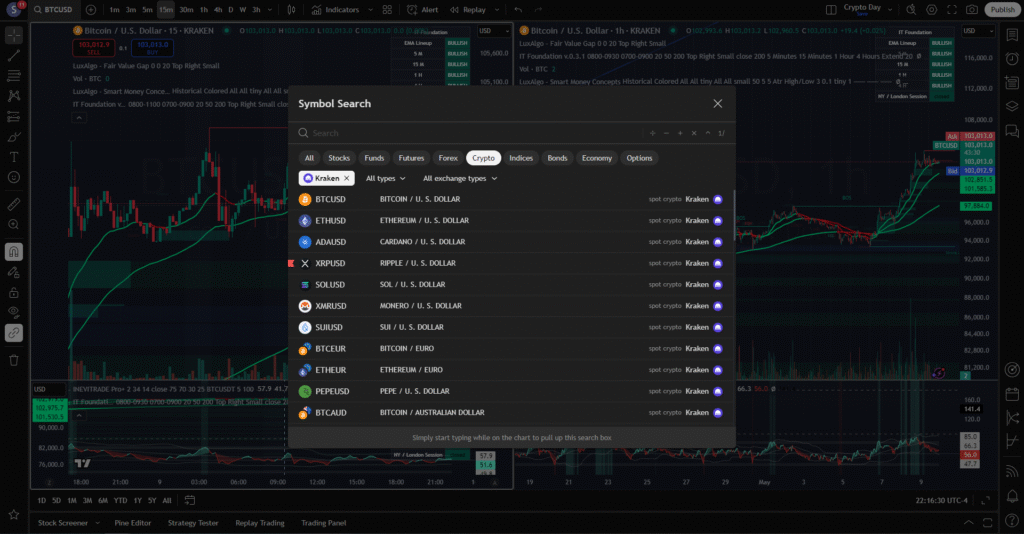Open the All types filter dropdown
The width and height of the screenshot is (1024, 534).
[385, 178]
